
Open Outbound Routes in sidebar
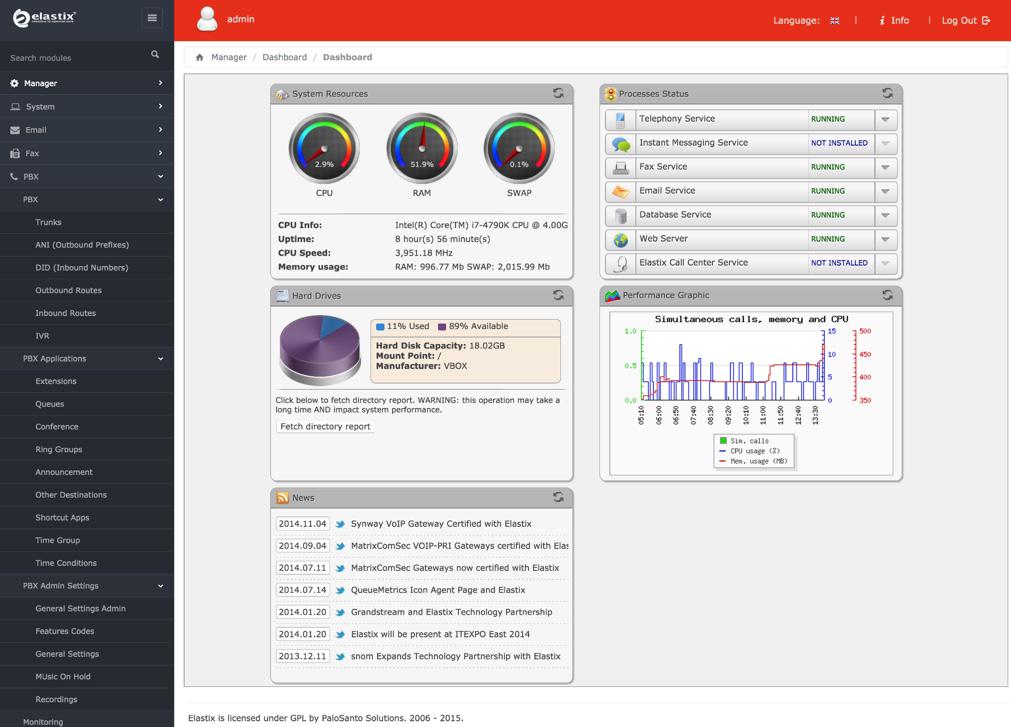pyautogui.click(x=68, y=291)
